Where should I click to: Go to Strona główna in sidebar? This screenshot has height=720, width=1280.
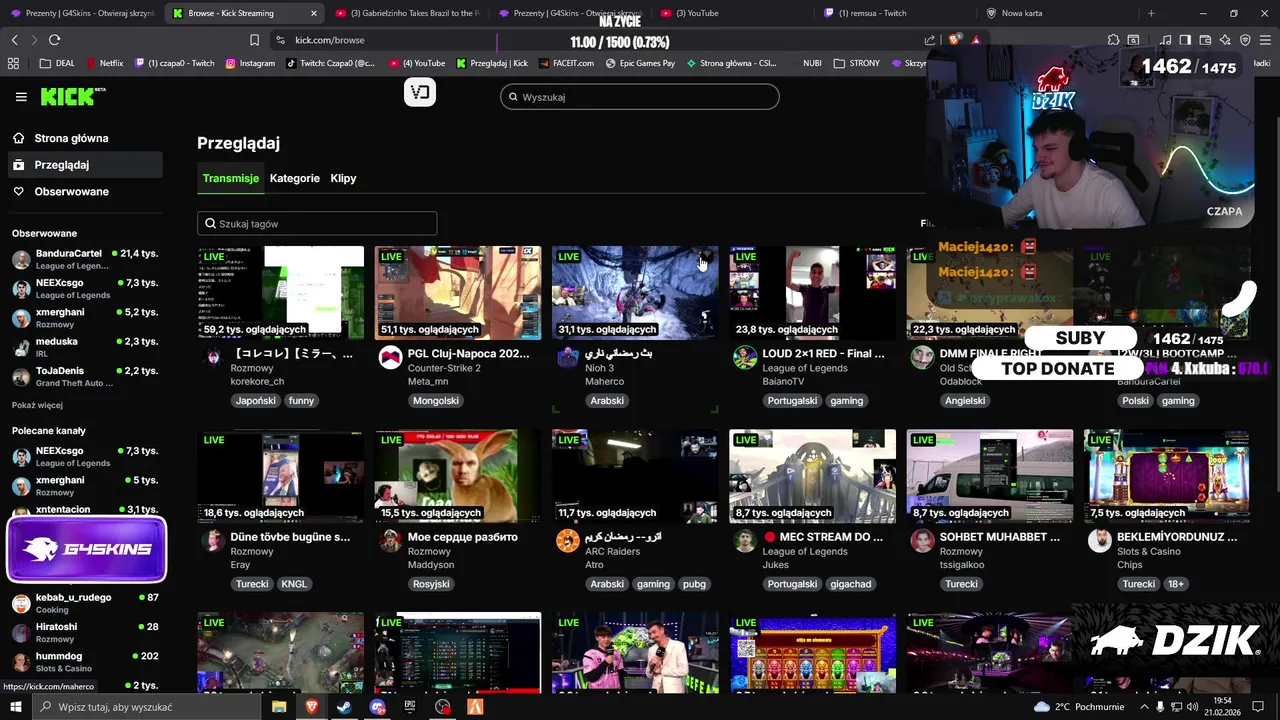coord(71,138)
